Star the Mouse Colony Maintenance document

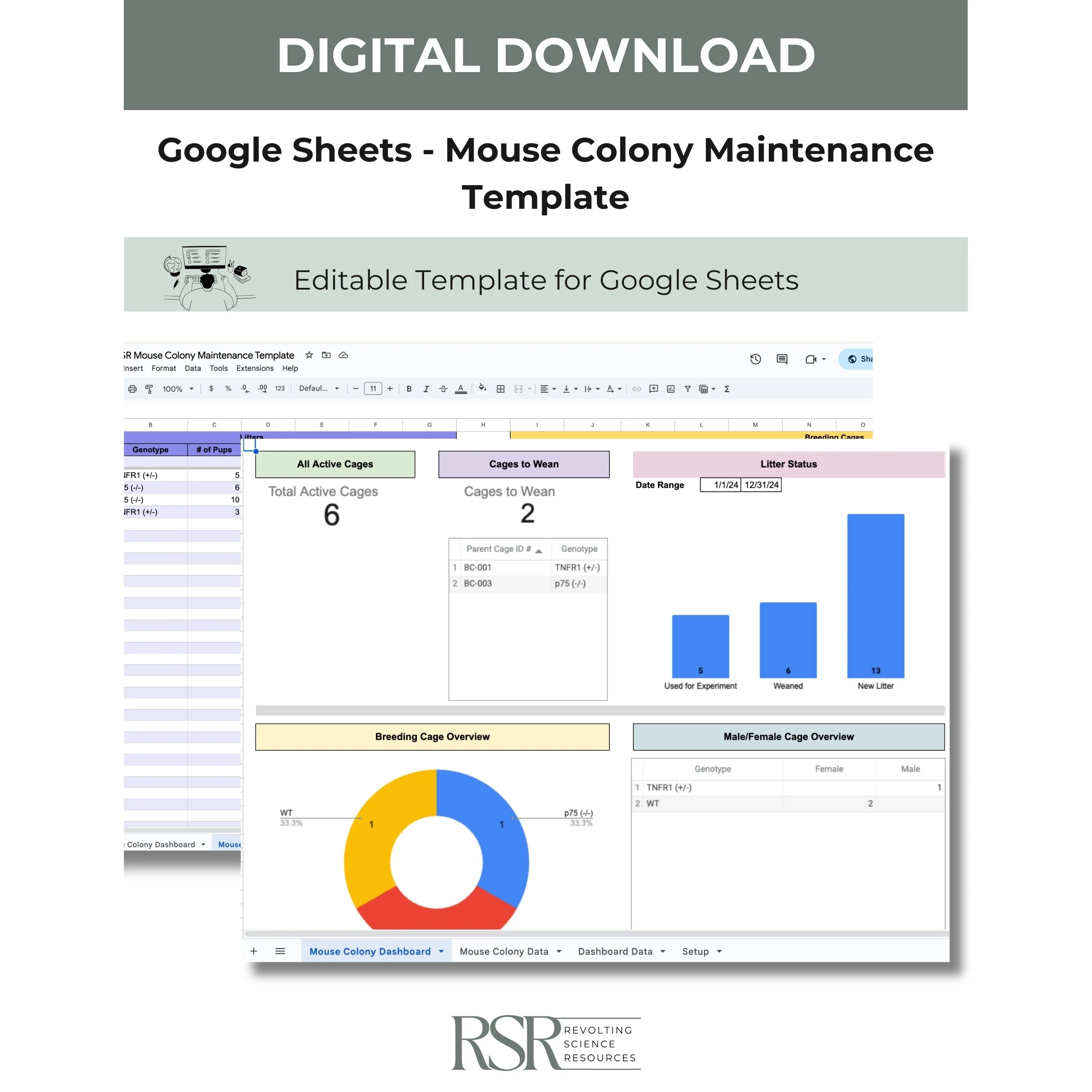(309, 355)
